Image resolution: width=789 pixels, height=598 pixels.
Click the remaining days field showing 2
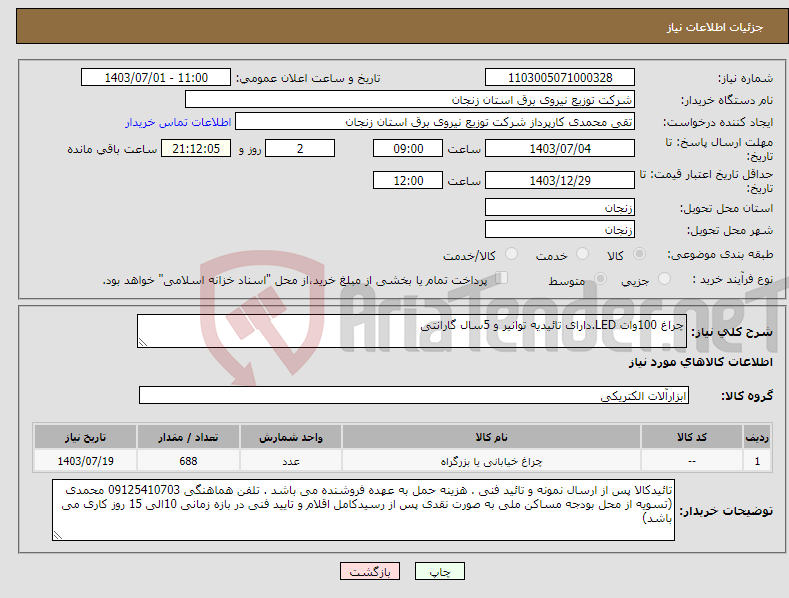point(300,148)
